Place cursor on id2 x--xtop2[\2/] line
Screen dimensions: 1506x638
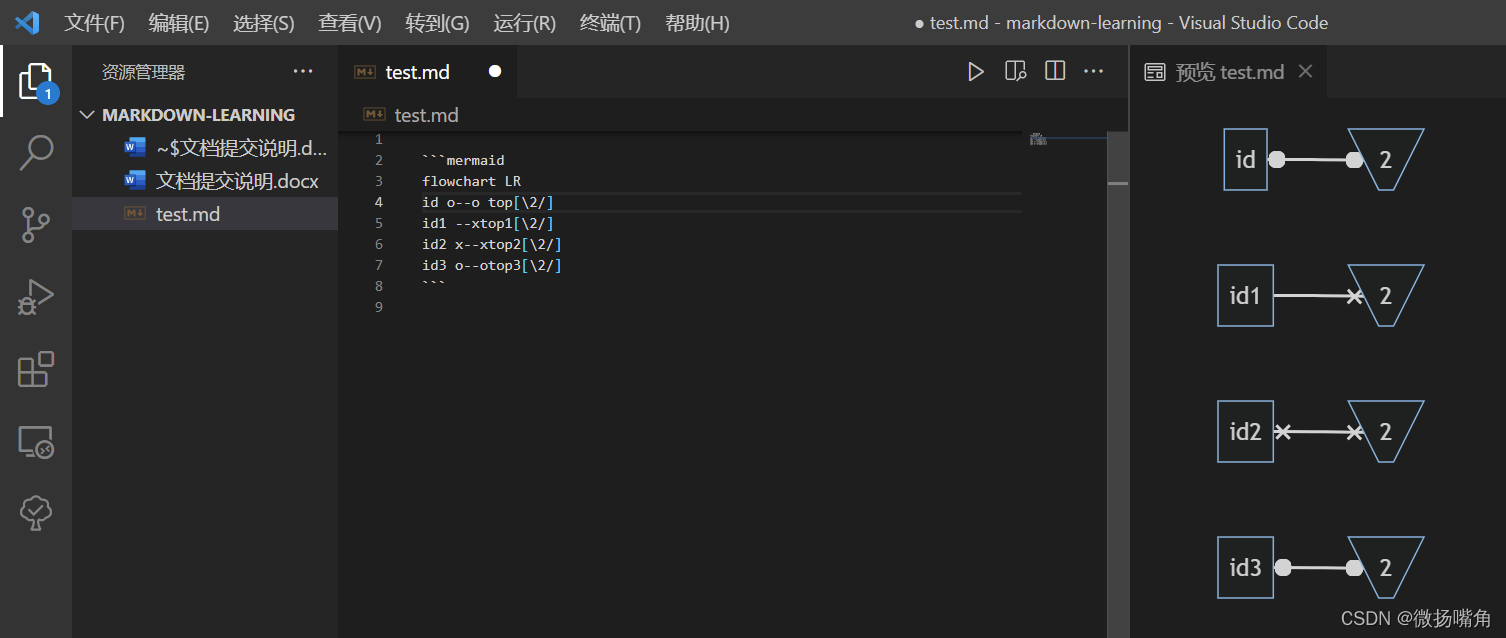click(x=492, y=244)
